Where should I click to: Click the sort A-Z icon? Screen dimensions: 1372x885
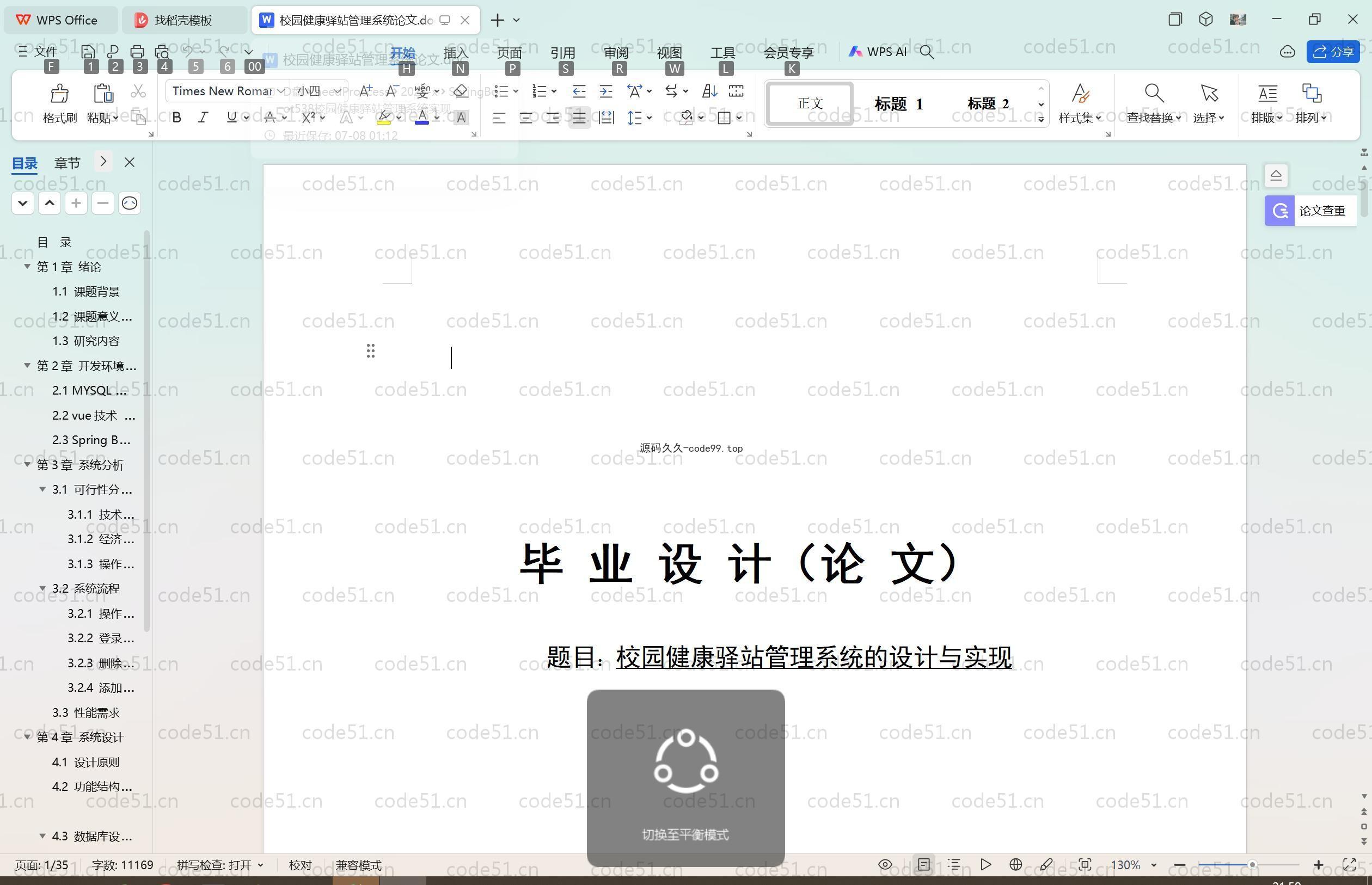click(709, 91)
